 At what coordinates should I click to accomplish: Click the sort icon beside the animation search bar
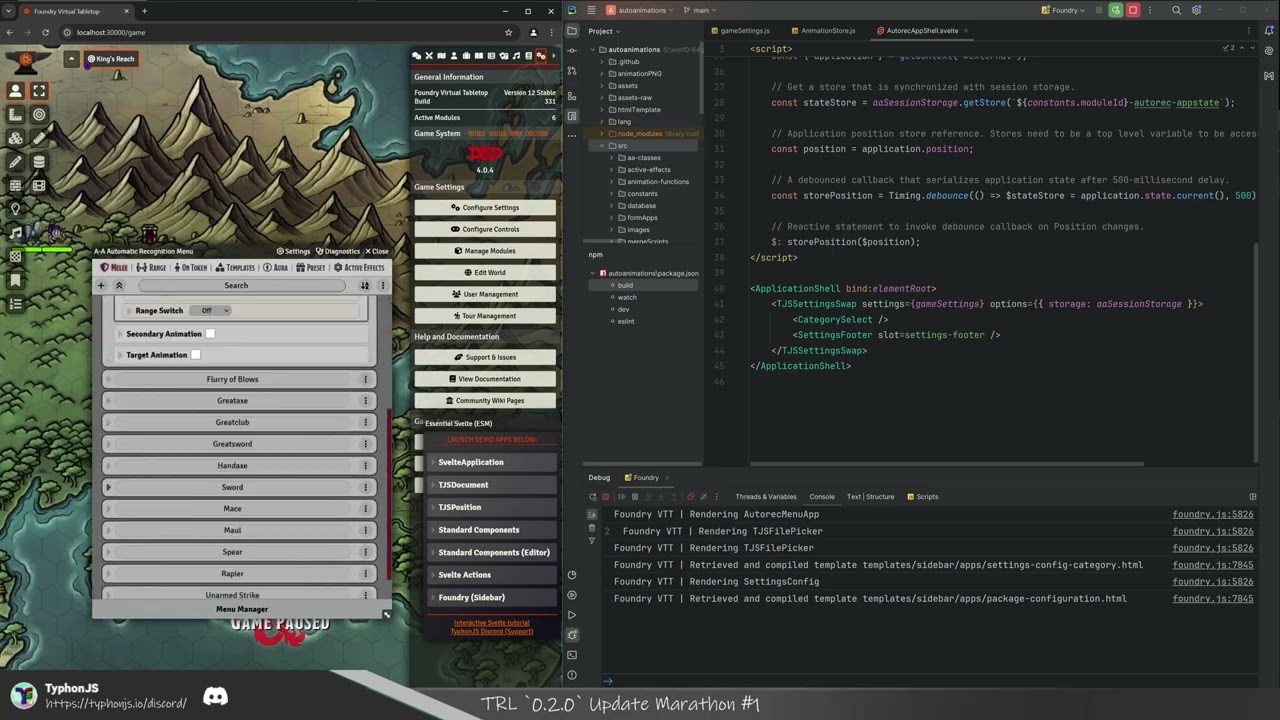coord(364,285)
